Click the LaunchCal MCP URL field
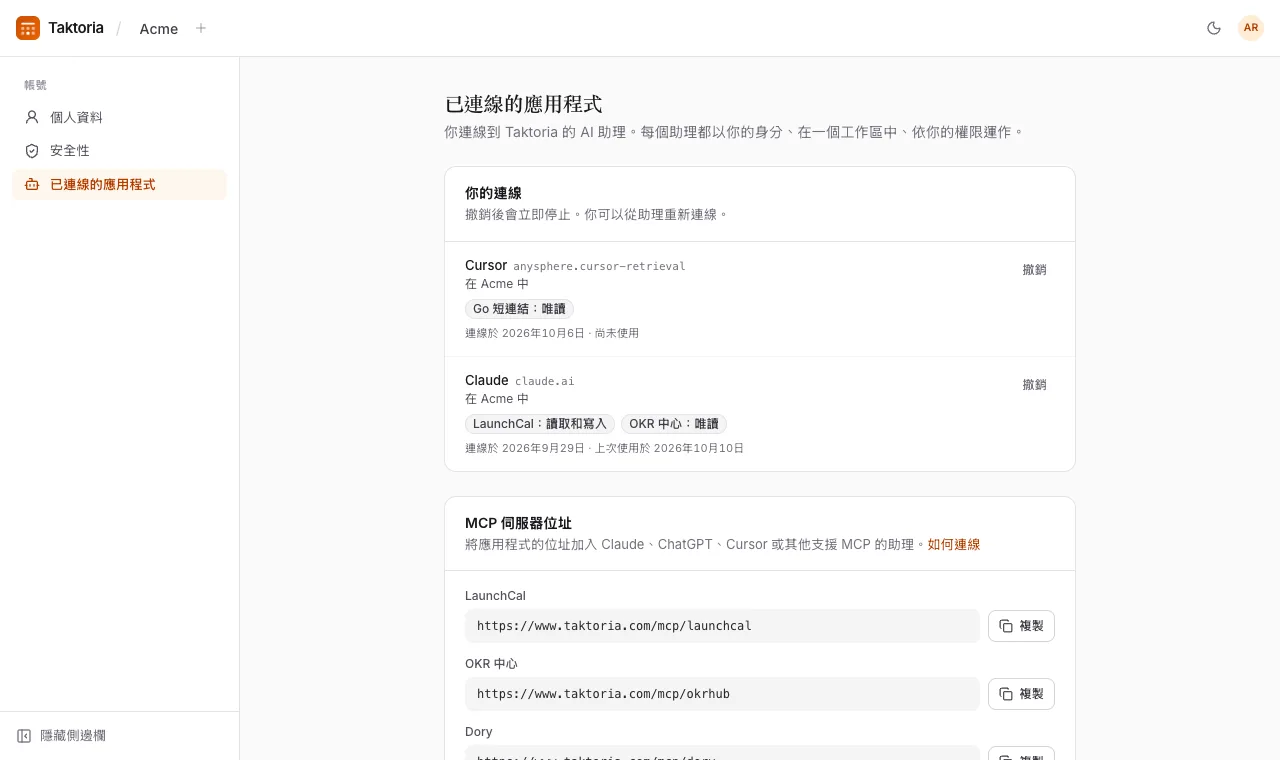The width and height of the screenshot is (1280, 760). click(x=722, y=626)
